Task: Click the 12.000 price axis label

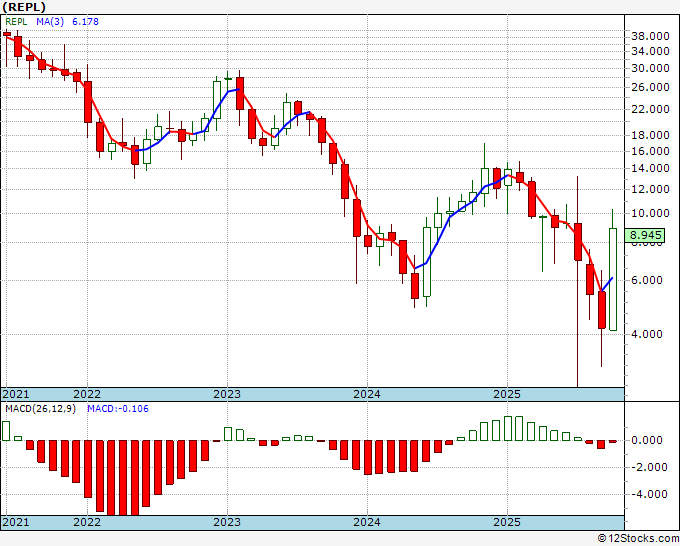Action: 650,189
